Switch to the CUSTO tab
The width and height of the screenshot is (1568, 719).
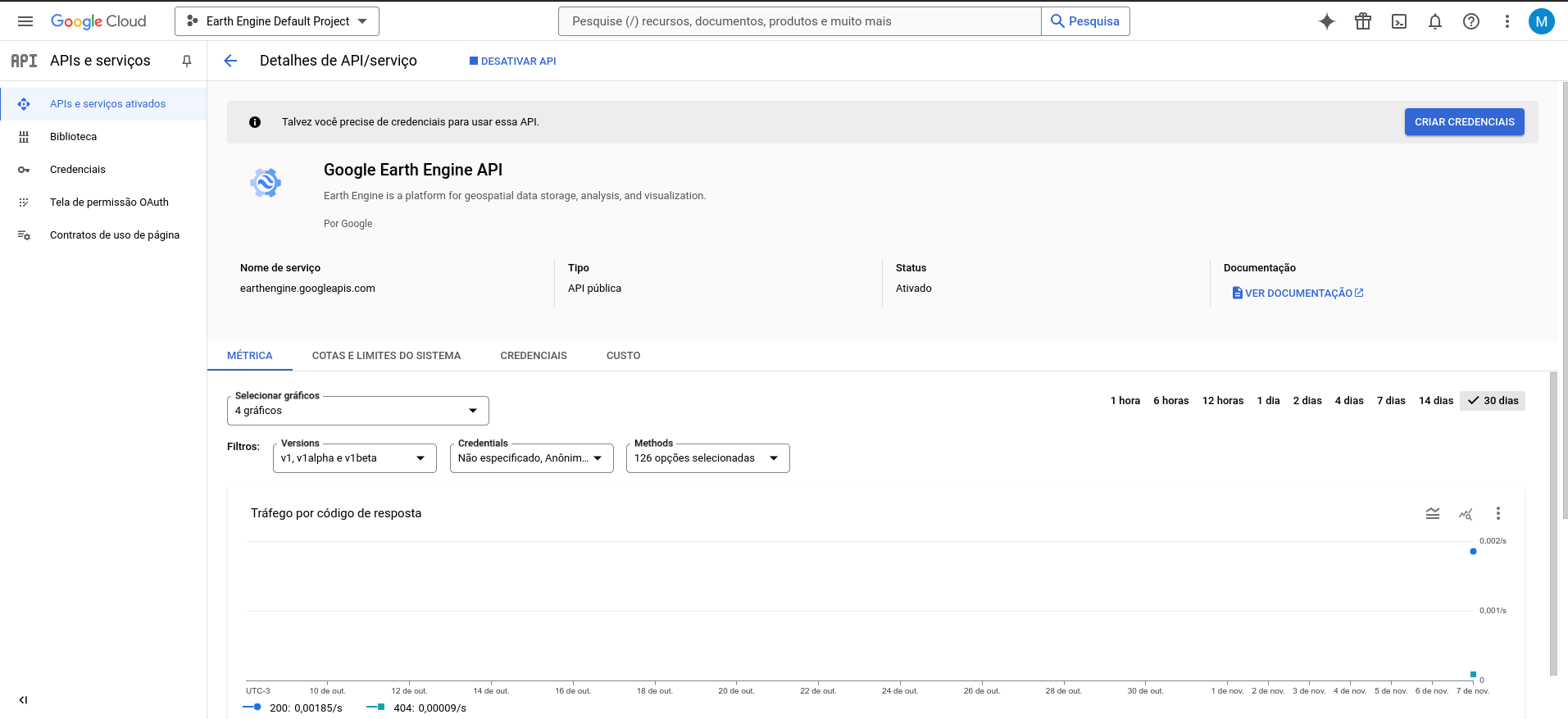[x=624, y=356]
